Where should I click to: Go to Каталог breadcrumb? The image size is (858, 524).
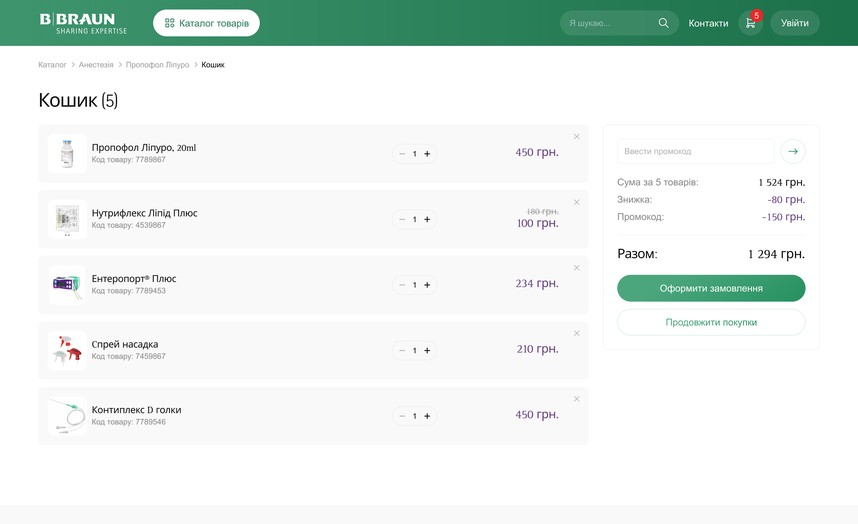point(52,65)
